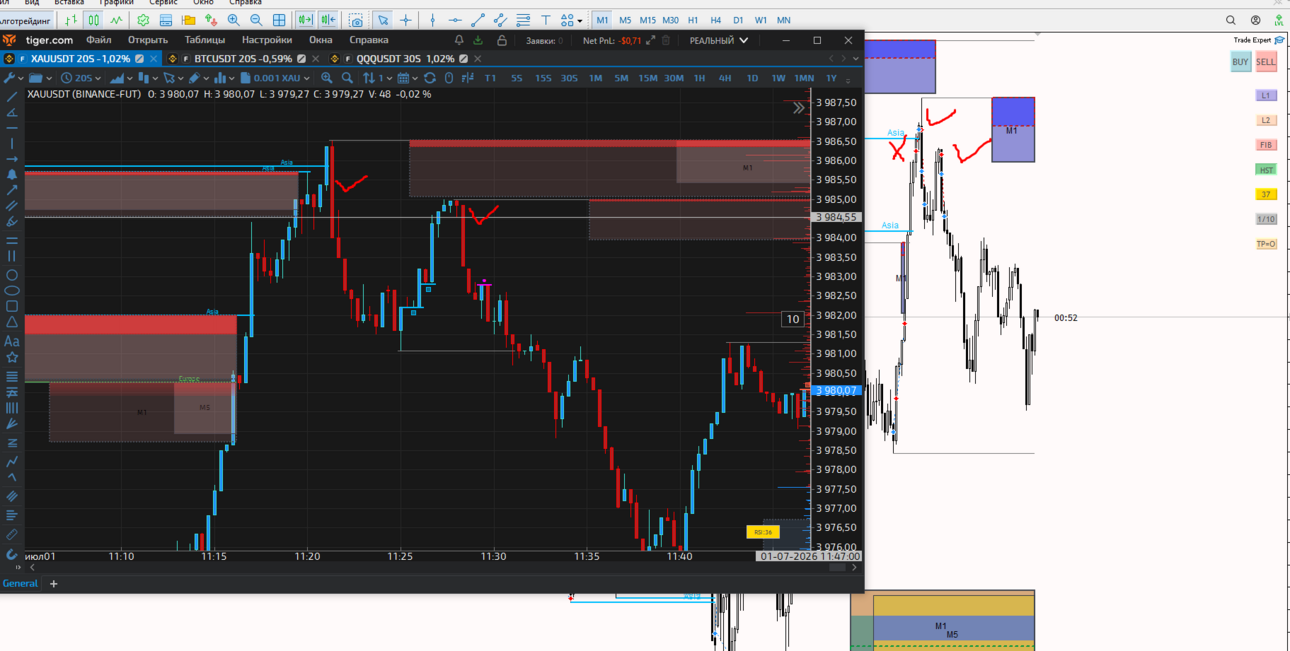Toggle chart auto scroll in MetaTrader toolbar

pos(305,20)
